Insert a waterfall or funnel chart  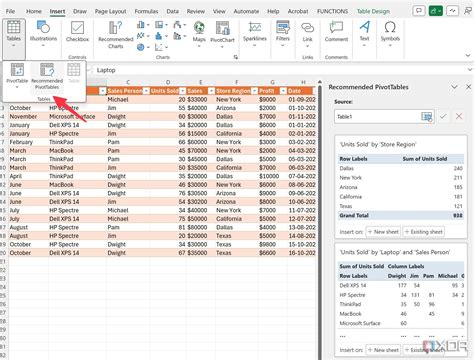click(179, 25)
